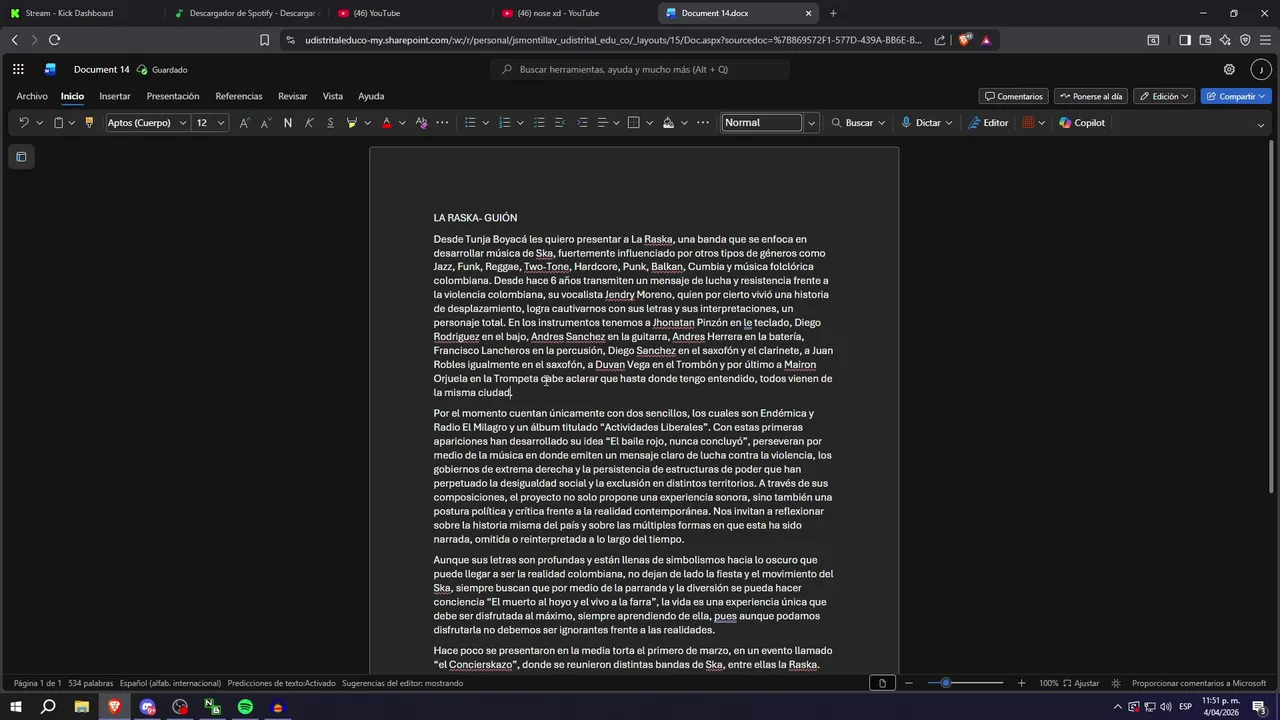Open the Revisar tab
Image resolution: width=1280 pixels, height=720 pixels.
click(x=293, y=96)
